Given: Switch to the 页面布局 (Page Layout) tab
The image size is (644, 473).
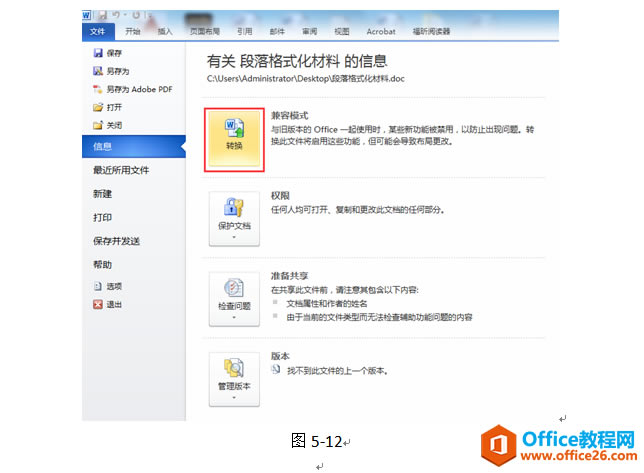Looking at the screenshot, I should (x=205, y=32).
